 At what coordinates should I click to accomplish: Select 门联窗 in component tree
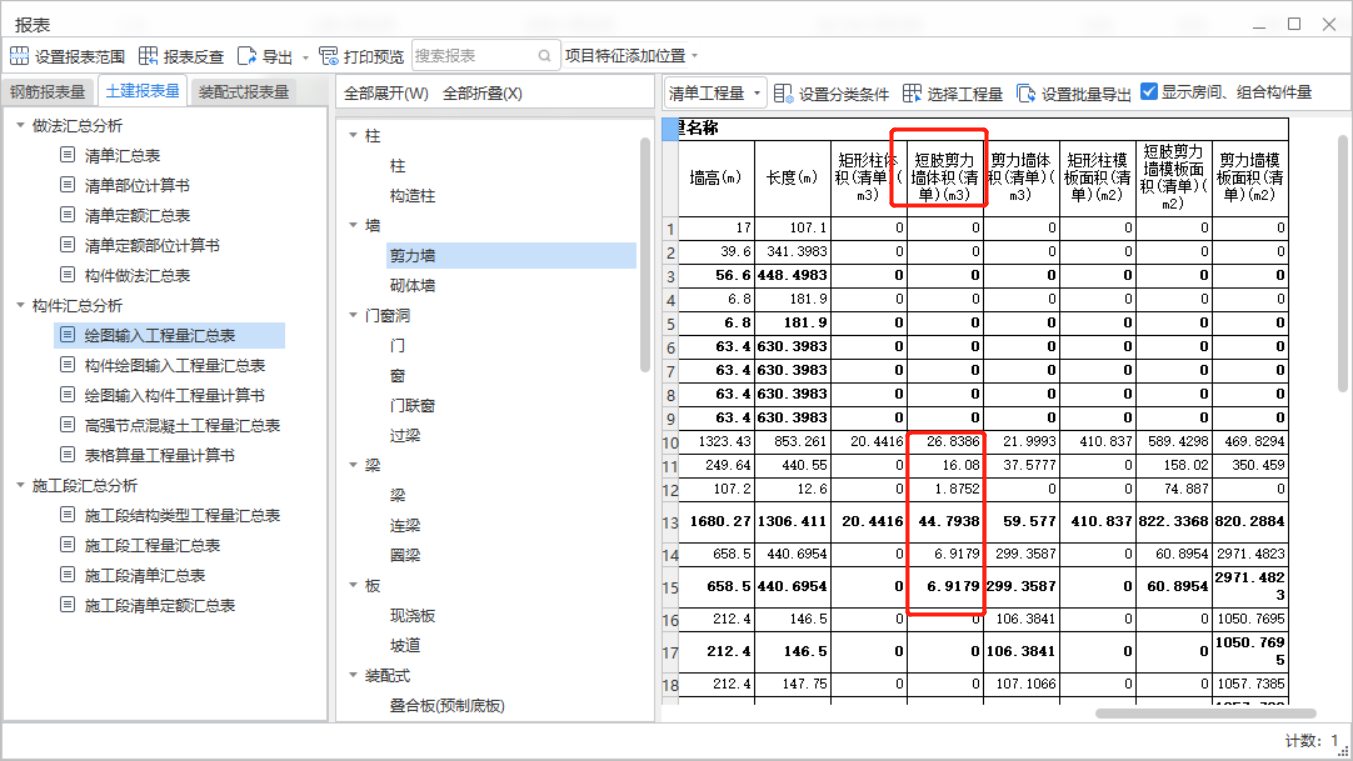pyautogui.click(x=413, y=405)
